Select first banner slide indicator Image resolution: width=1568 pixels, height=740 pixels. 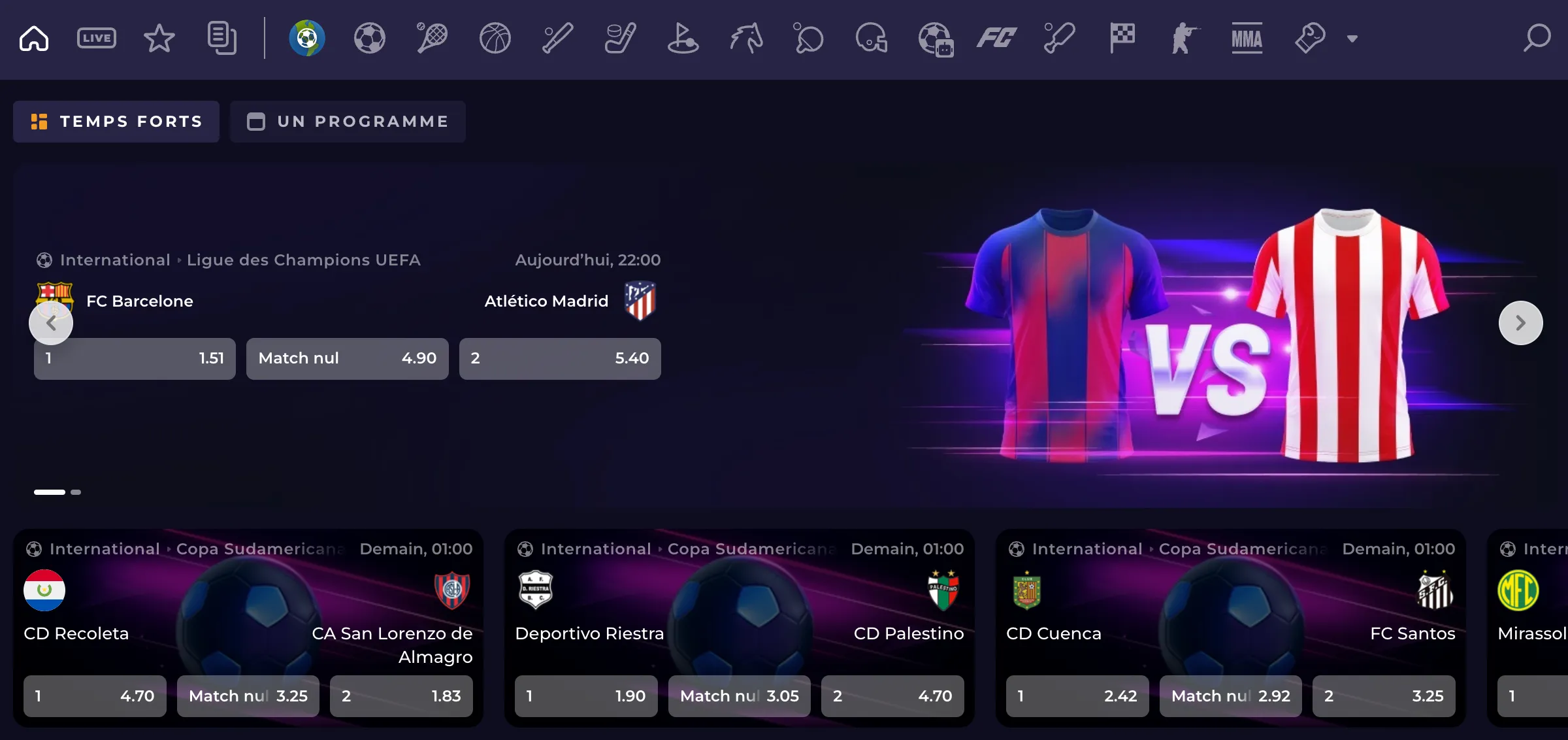coord(50,492)
